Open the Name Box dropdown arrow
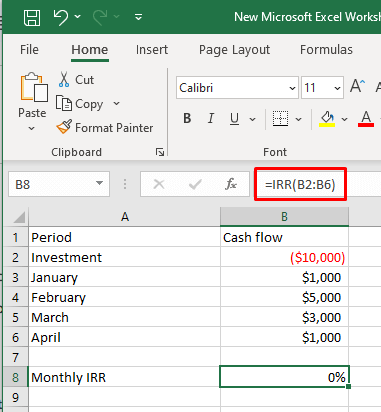The image size is (381, 412). (99, 183)
